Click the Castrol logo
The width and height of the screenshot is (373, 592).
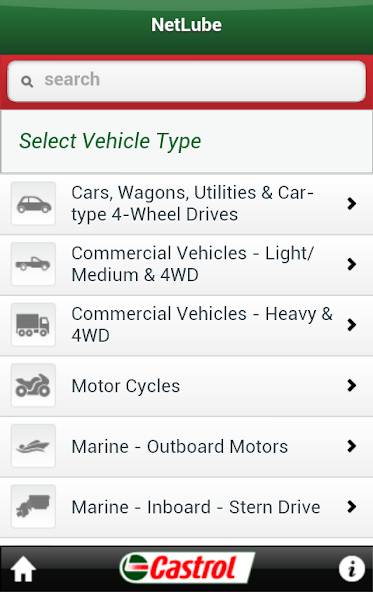187,567
